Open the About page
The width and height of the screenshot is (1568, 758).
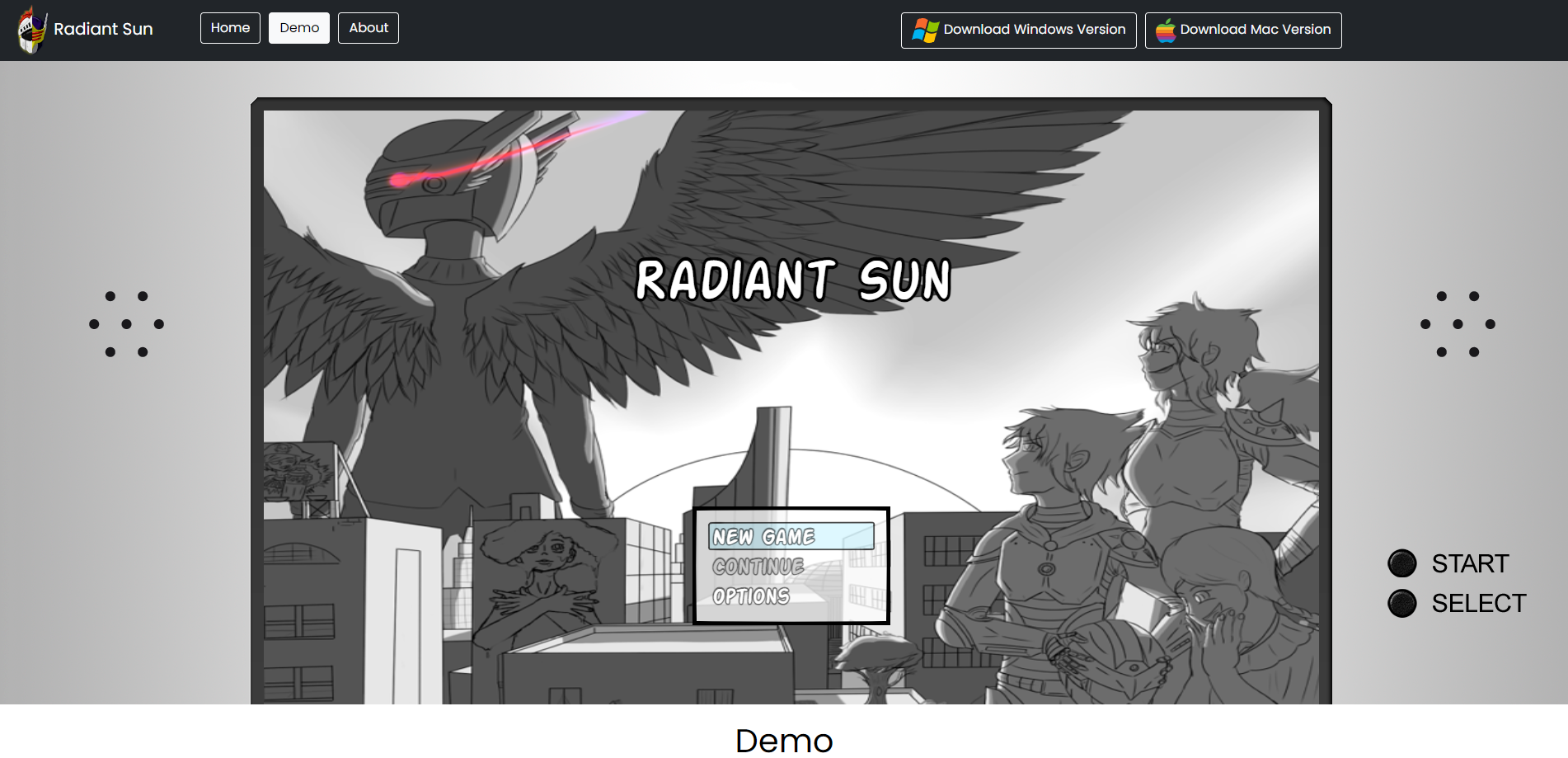(369, 28)
